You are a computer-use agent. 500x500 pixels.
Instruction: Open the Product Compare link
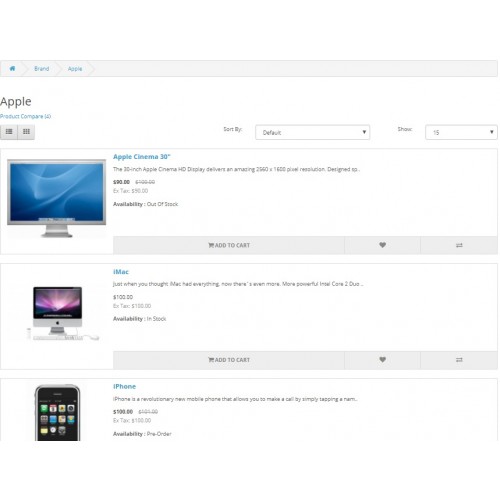tap(25, 116)
